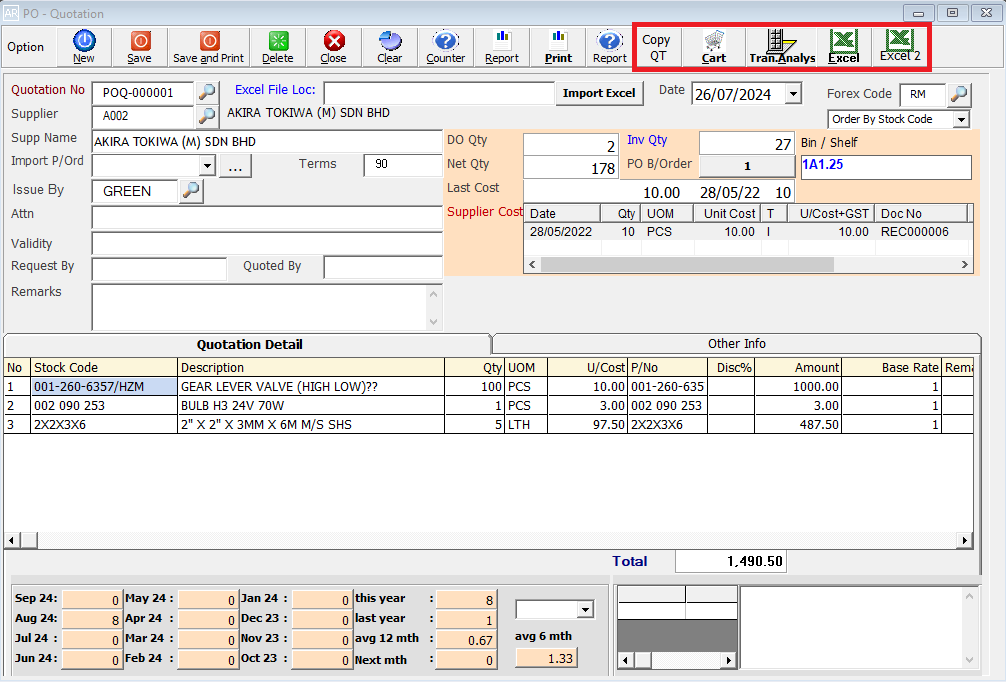Click the New toolbar button
The image size is (1006, 682).
click(84, 47)
